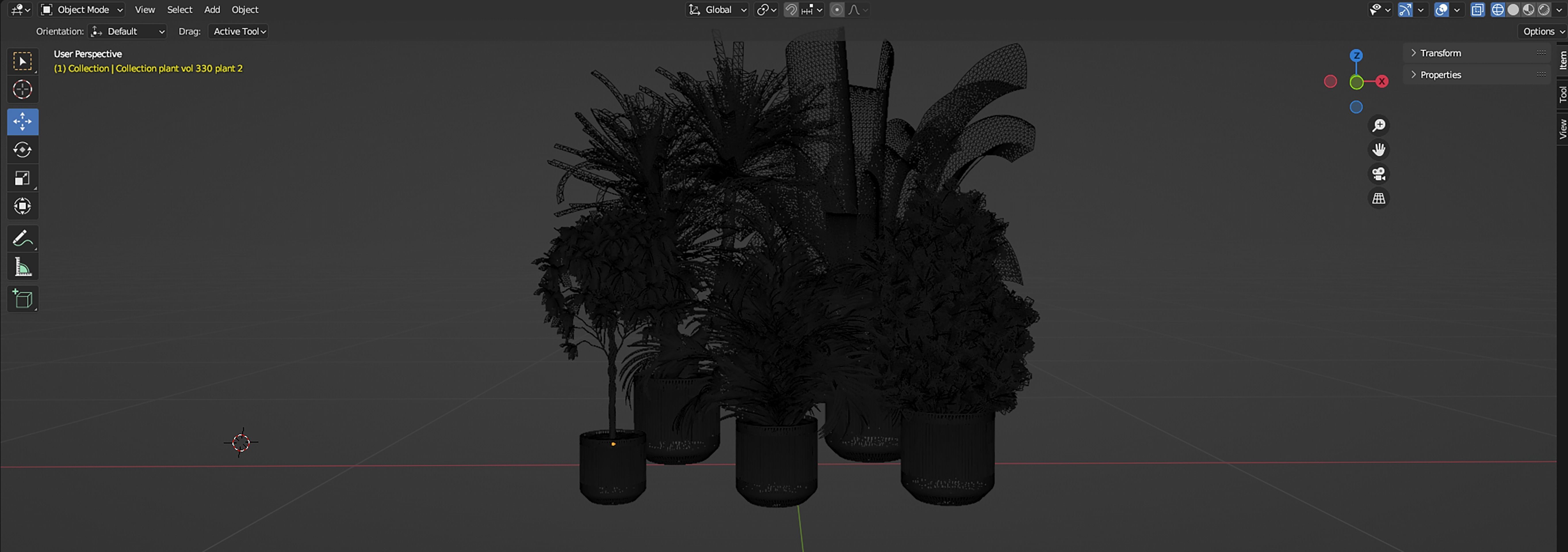
Task: Click the hand pan-view icon
Action: tap(1379, 150)
